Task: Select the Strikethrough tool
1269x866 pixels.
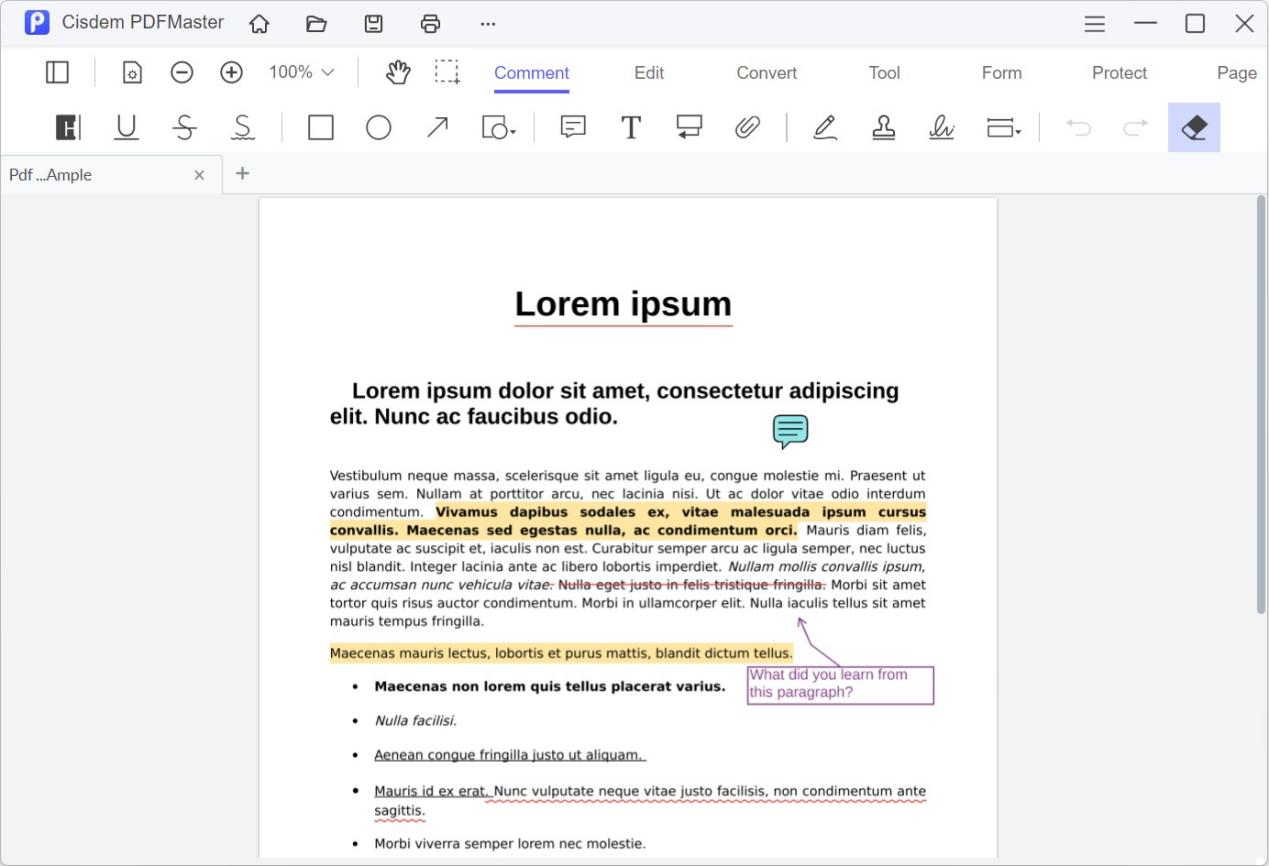Action: tap(184, 127)
